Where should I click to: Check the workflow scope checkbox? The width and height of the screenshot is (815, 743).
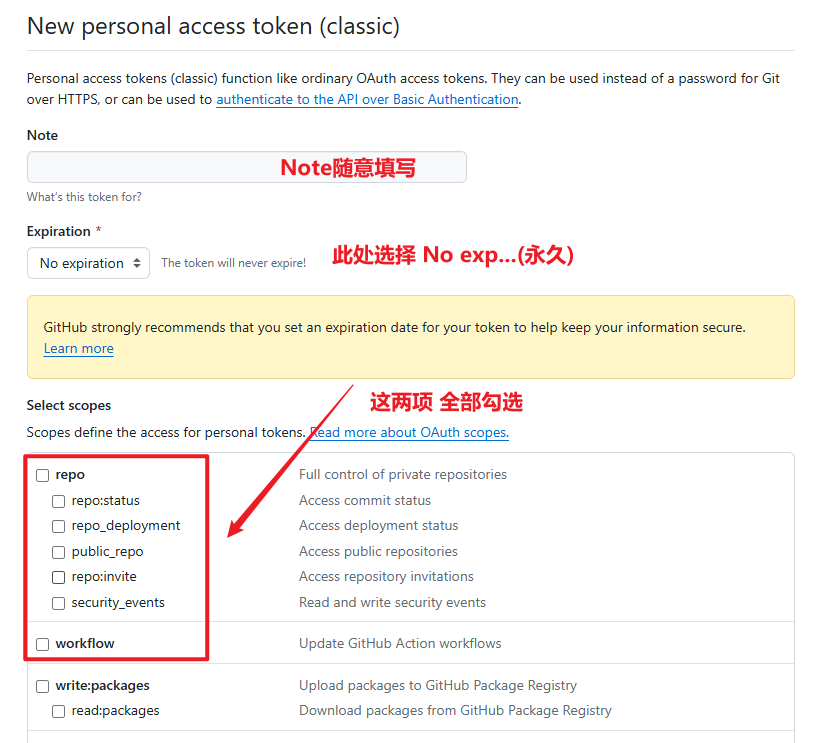pyautogui.click(x=43, y=644)
